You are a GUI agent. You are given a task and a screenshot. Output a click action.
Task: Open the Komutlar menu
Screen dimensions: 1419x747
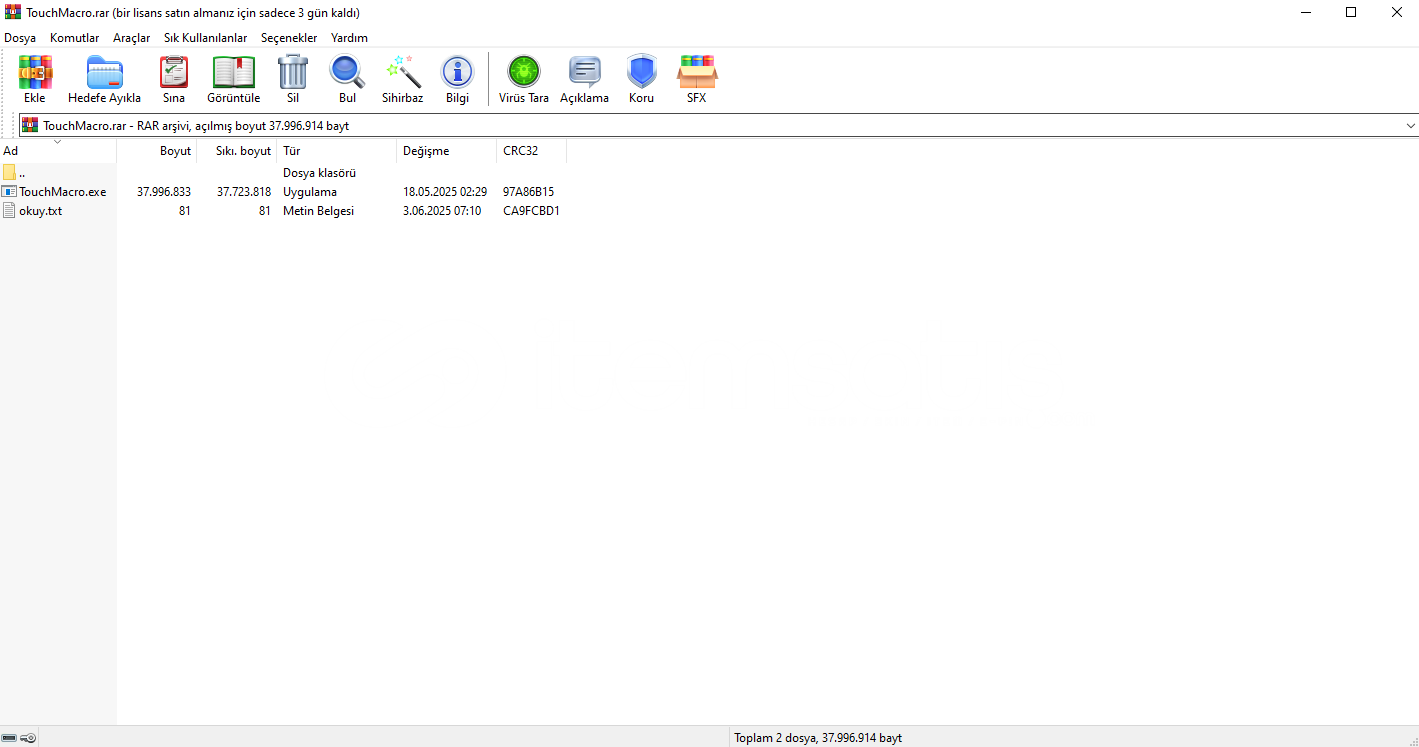pos(75,38)
